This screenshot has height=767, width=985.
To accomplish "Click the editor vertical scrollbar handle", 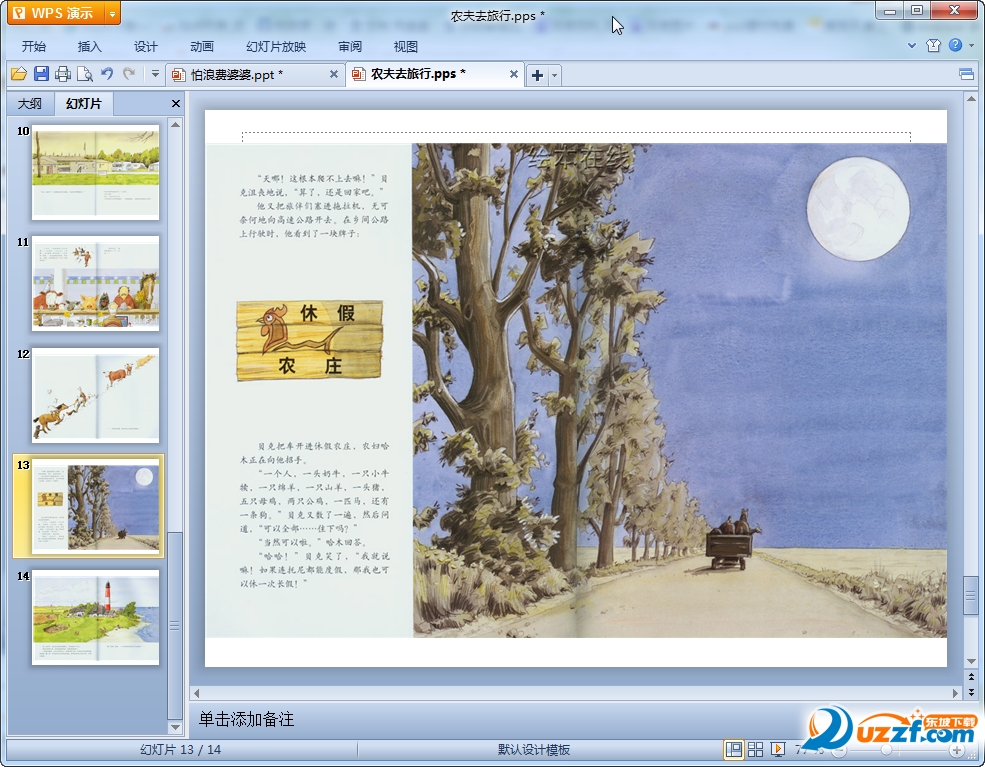I will coord(971,594).
